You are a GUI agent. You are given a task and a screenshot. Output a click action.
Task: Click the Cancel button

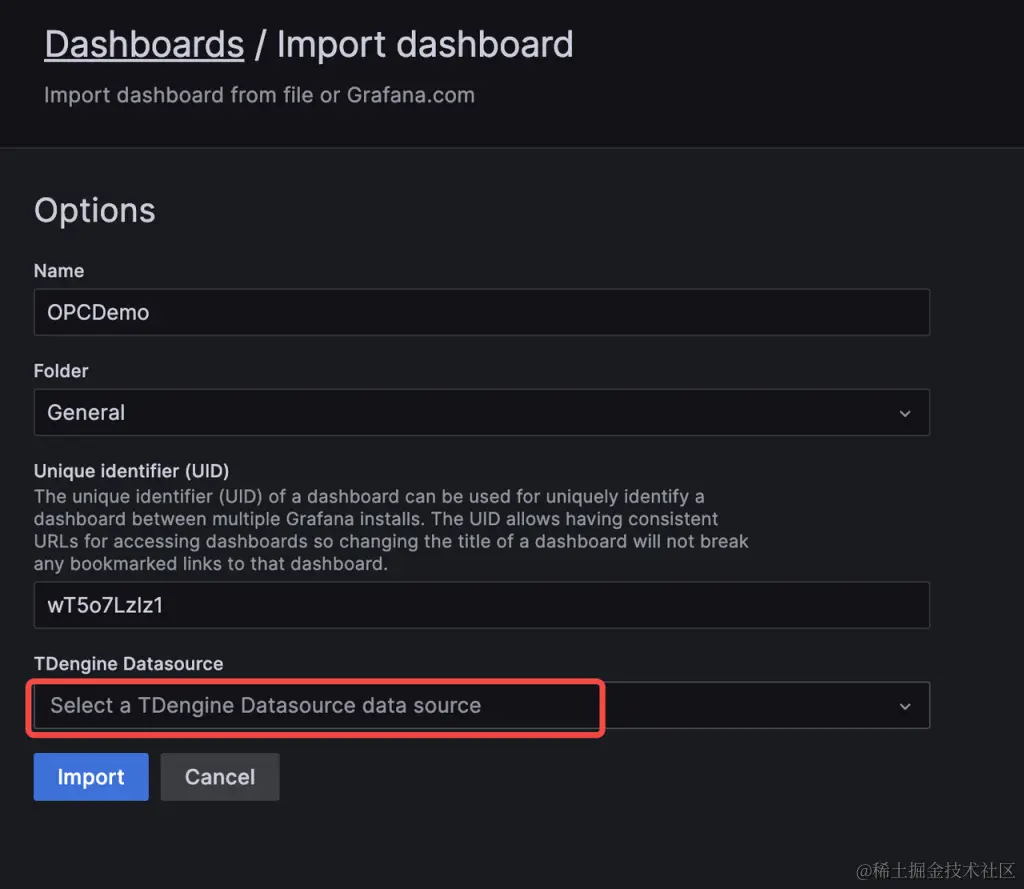point(219,777)
